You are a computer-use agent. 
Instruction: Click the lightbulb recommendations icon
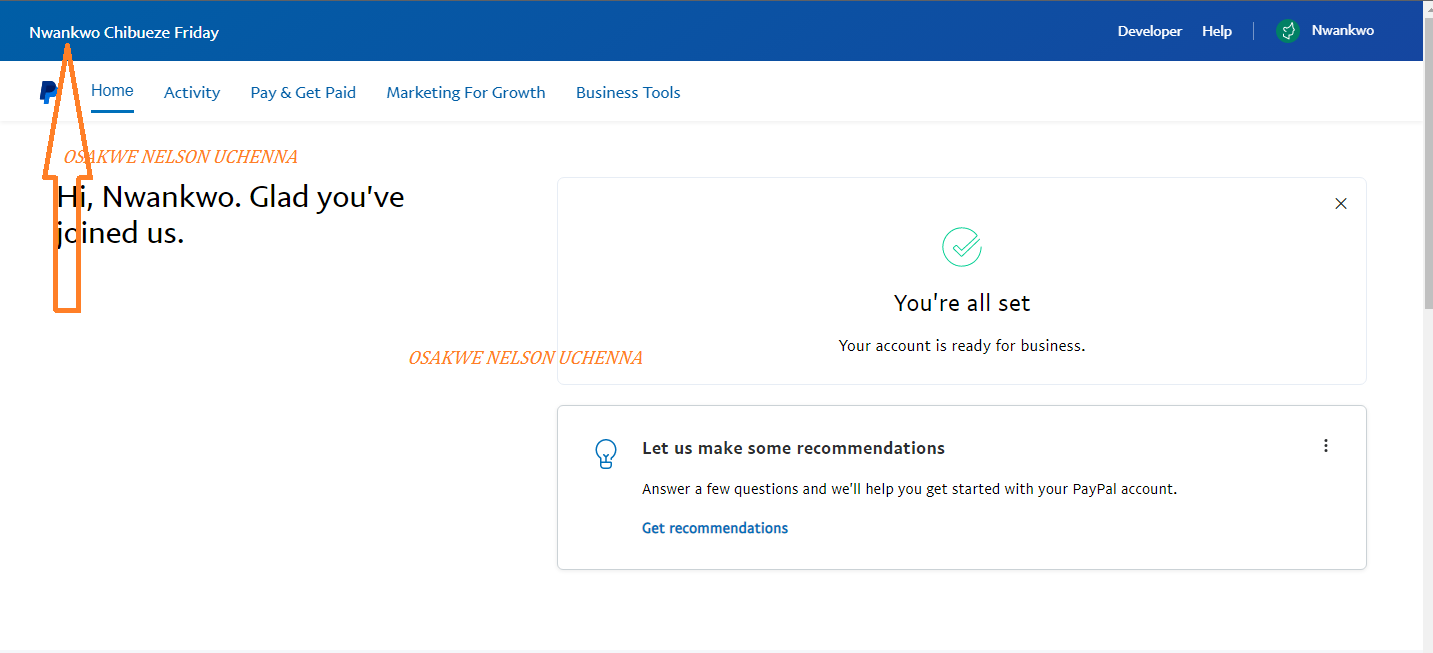605,454
